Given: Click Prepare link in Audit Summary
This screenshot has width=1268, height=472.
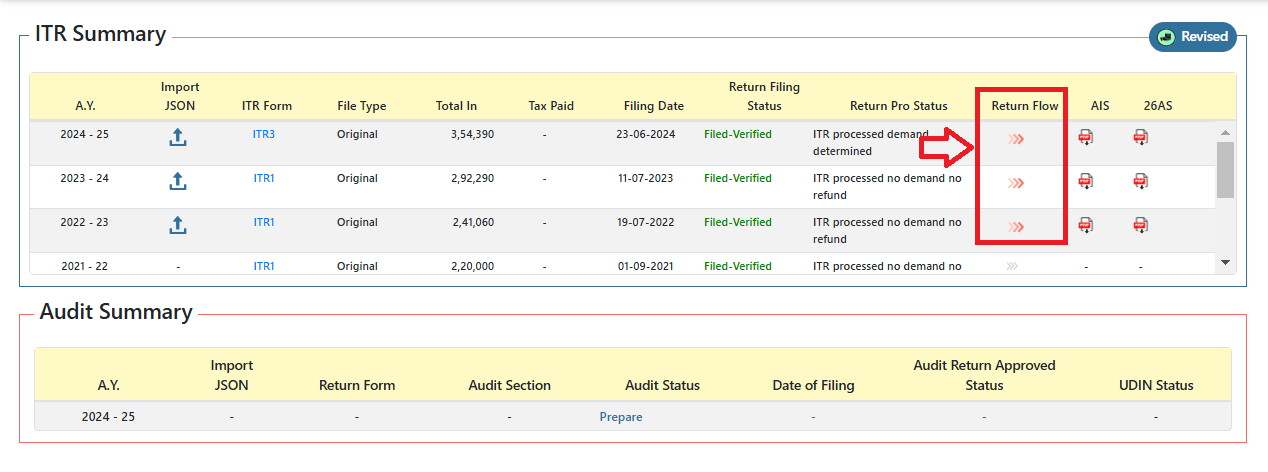Looking at the screenshot, I should (x=621, y=417).
